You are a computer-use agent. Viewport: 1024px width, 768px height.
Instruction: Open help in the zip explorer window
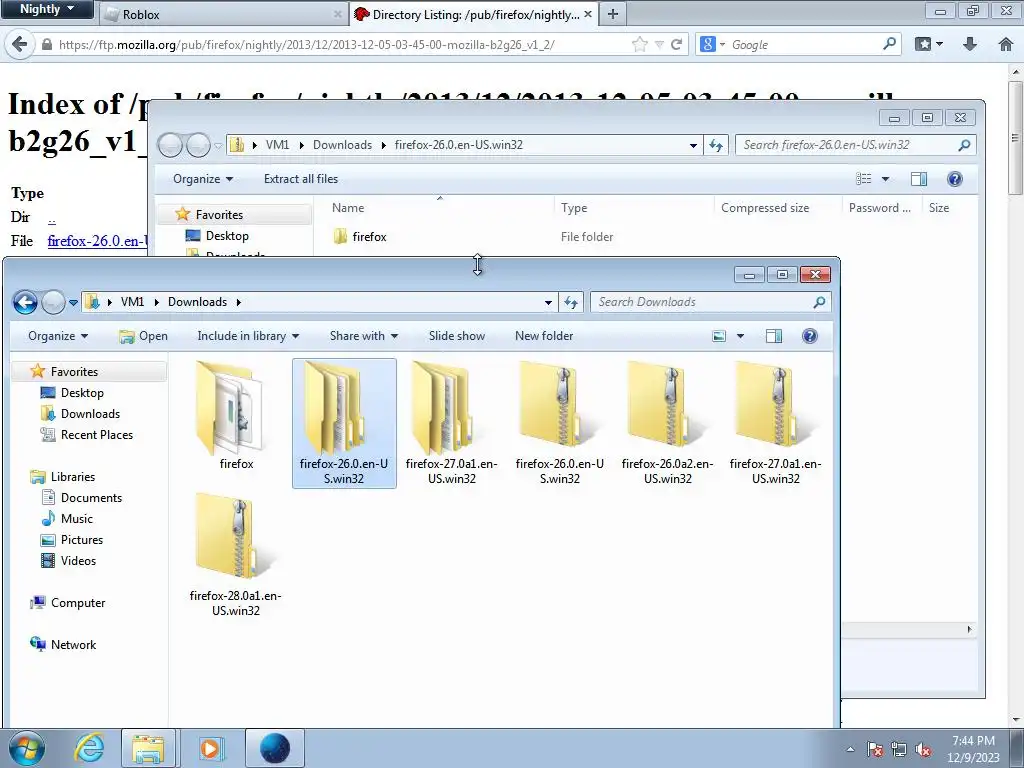pos(955,179)
